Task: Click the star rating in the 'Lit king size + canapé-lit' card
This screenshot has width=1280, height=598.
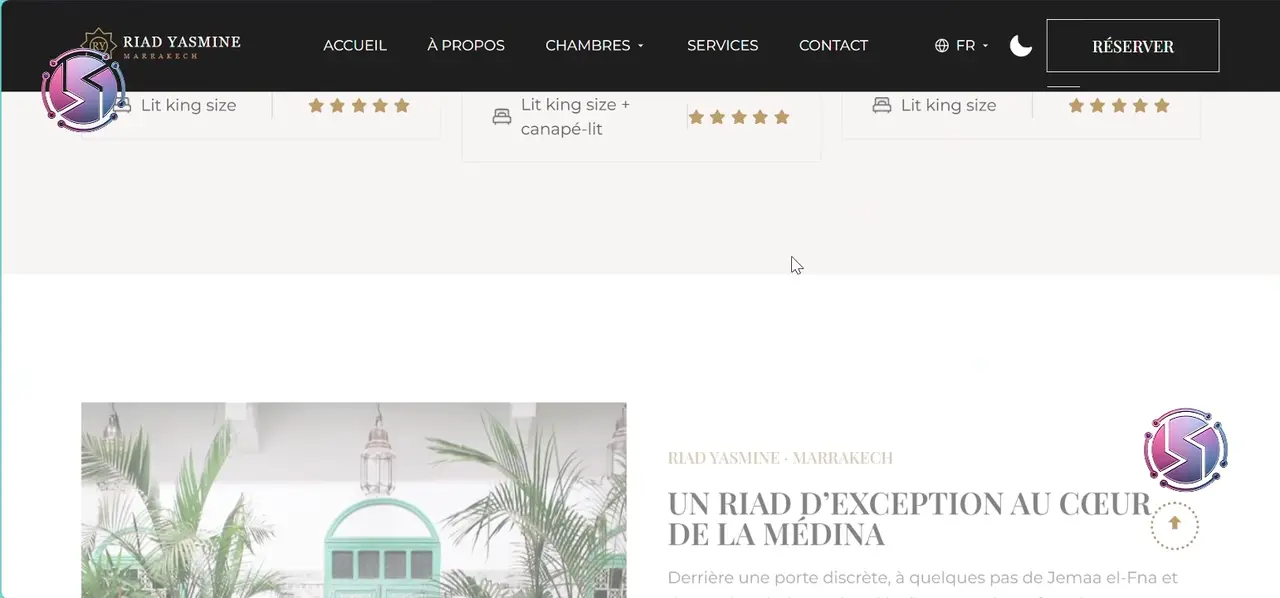Action: pyautogui.click(x=739, y=117)
